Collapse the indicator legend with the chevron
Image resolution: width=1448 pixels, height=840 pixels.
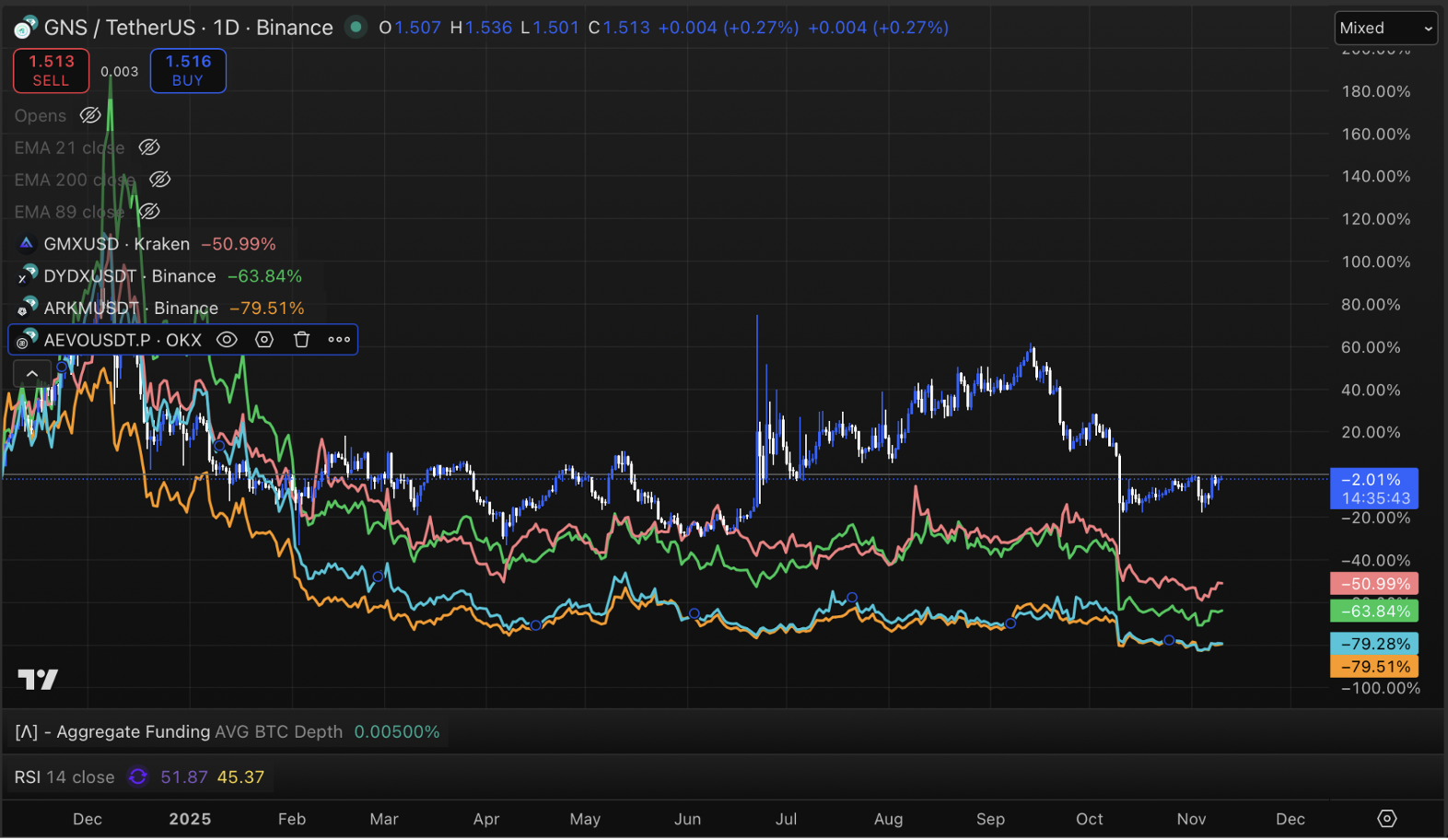(31, 373)
